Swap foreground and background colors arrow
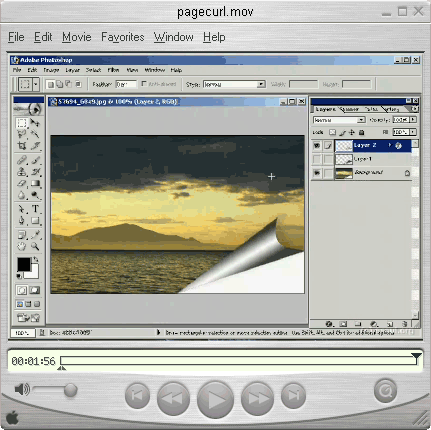The image size is (431, 430). pos(36,259)
